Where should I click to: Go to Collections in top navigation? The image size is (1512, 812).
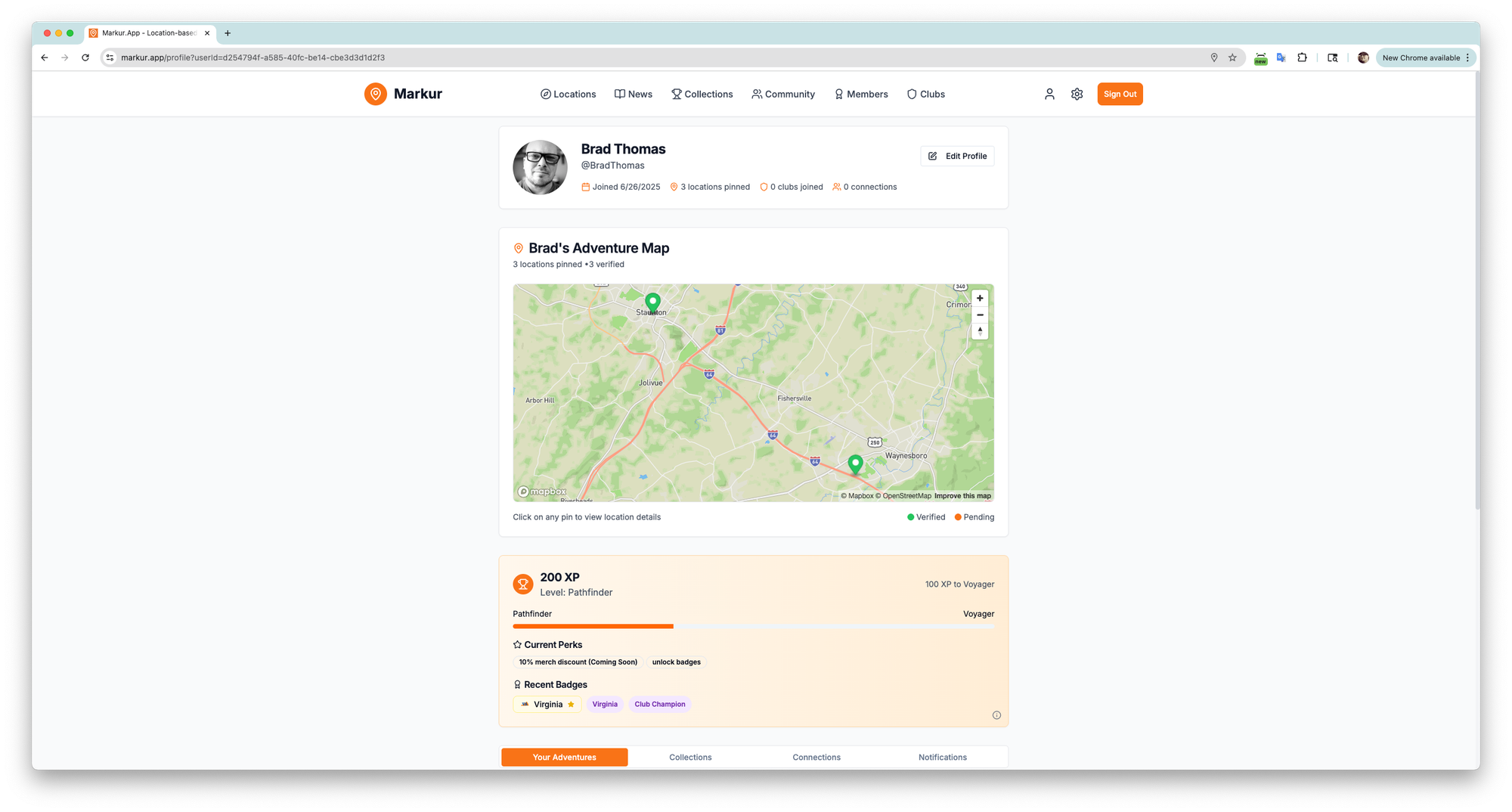point(702,95)
